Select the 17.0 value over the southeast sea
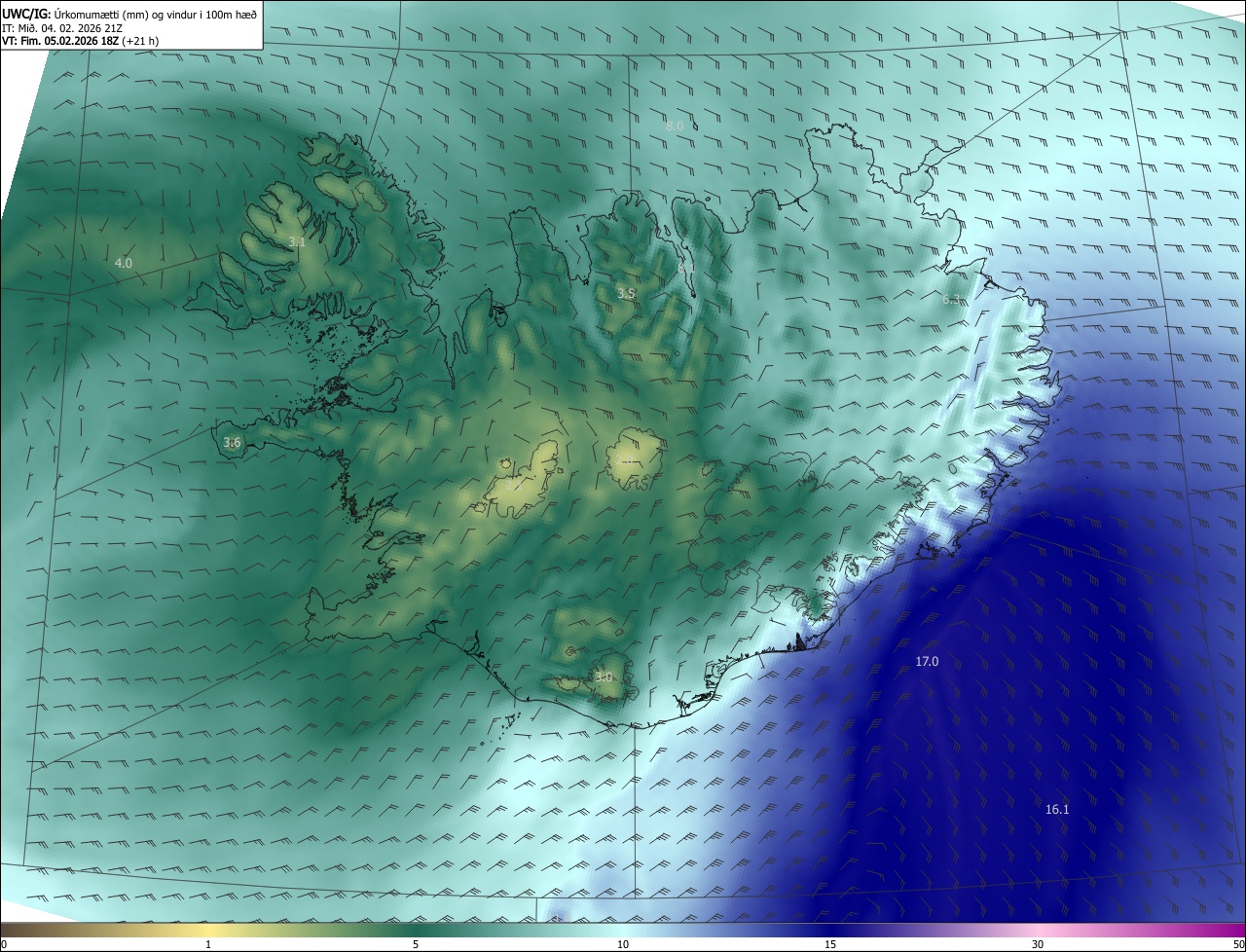Screen dimensions: 1246x952 coord(927,662)
